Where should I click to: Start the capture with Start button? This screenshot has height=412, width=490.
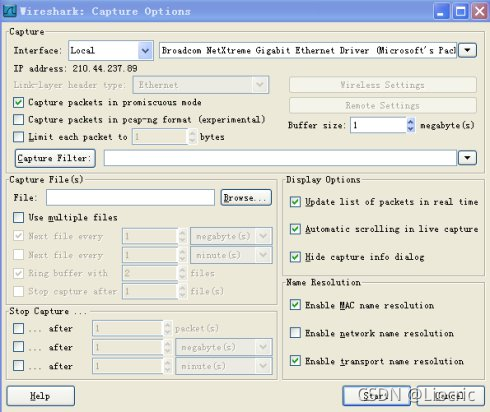tap(376, 396)
